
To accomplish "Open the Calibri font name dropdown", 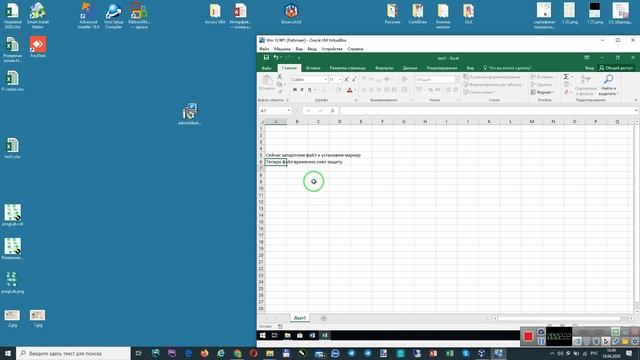I will pyautogui.click(x=326, y=80).
